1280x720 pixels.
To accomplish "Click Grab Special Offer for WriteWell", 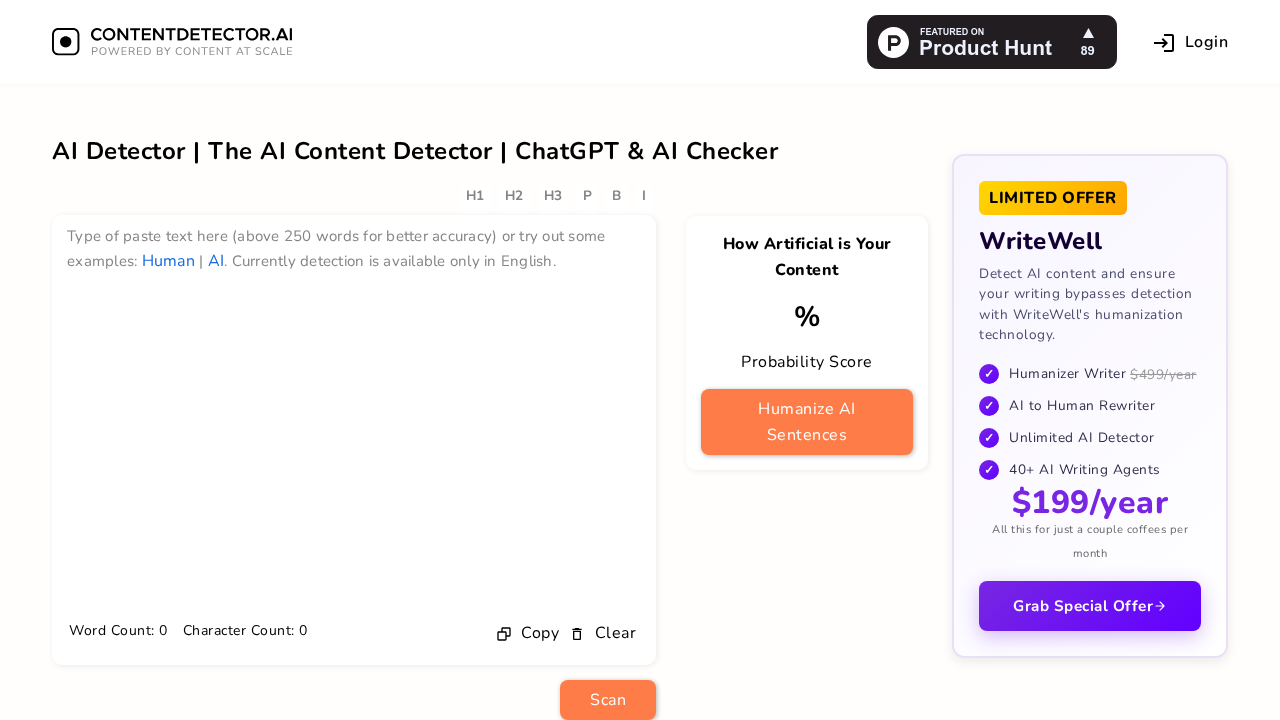I will pos(1089,605).
